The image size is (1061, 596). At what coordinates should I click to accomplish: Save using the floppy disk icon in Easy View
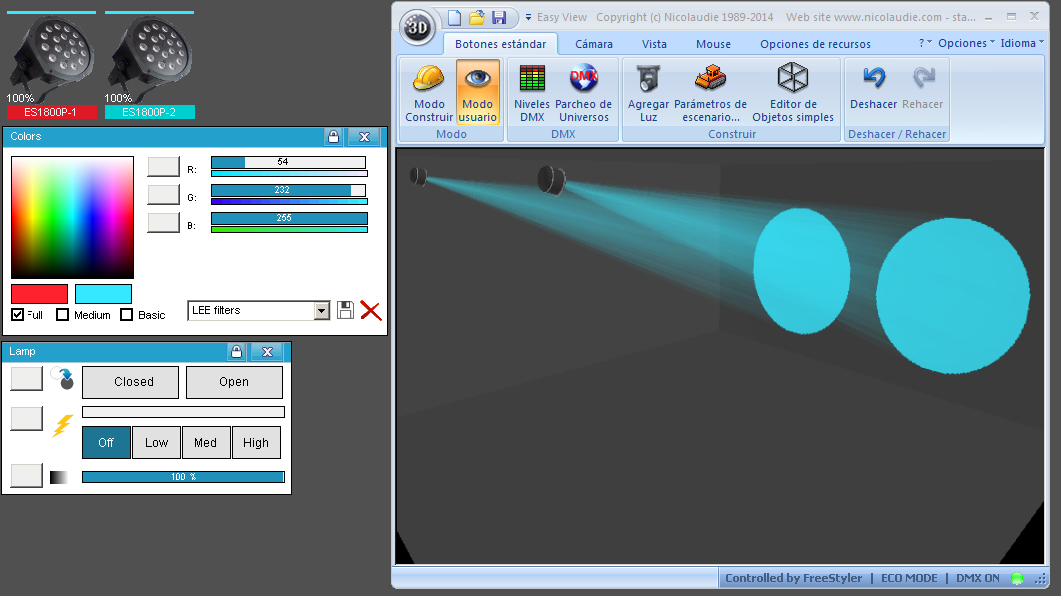(x=499, y=18)
